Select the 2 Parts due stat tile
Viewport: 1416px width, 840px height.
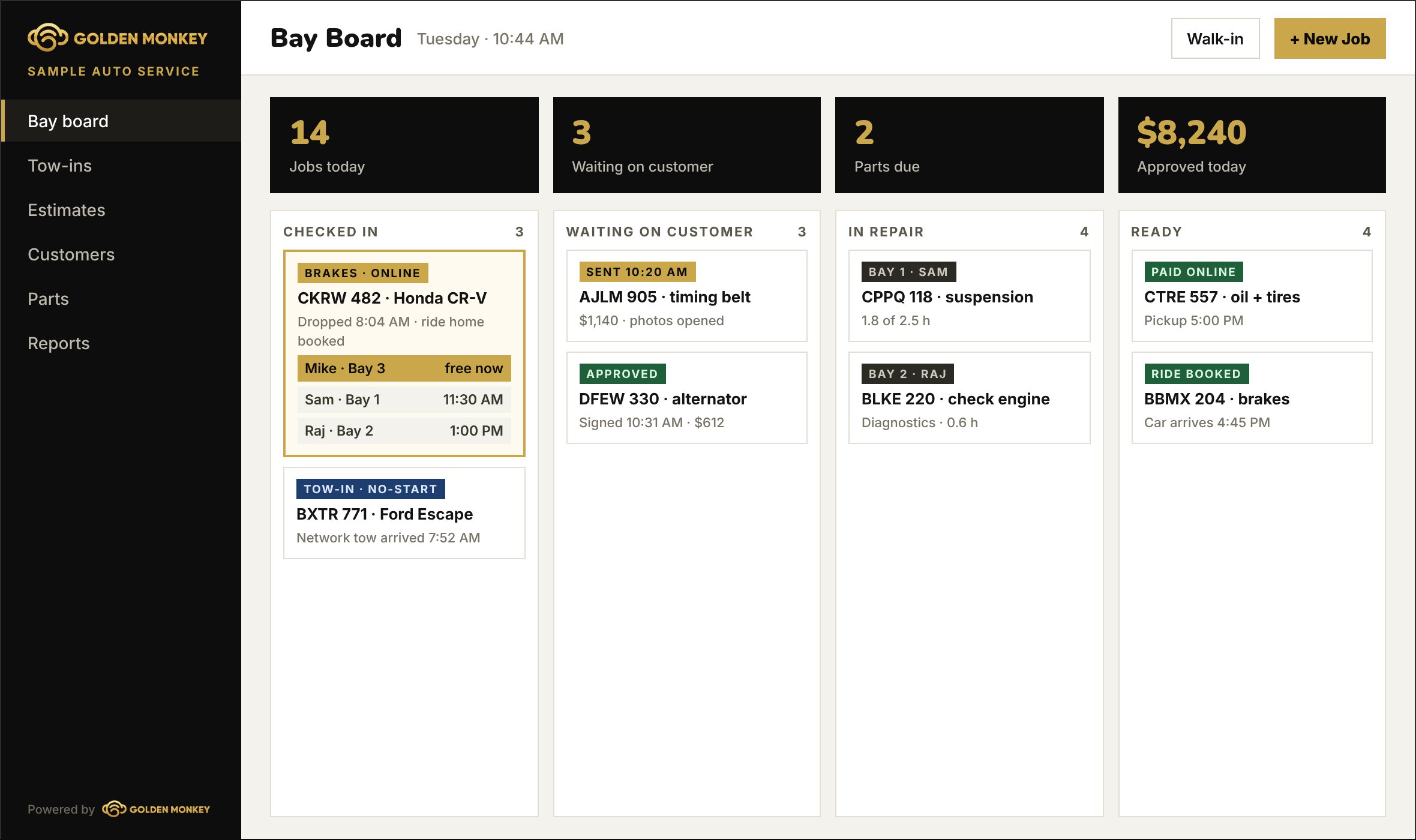point(969,145)
